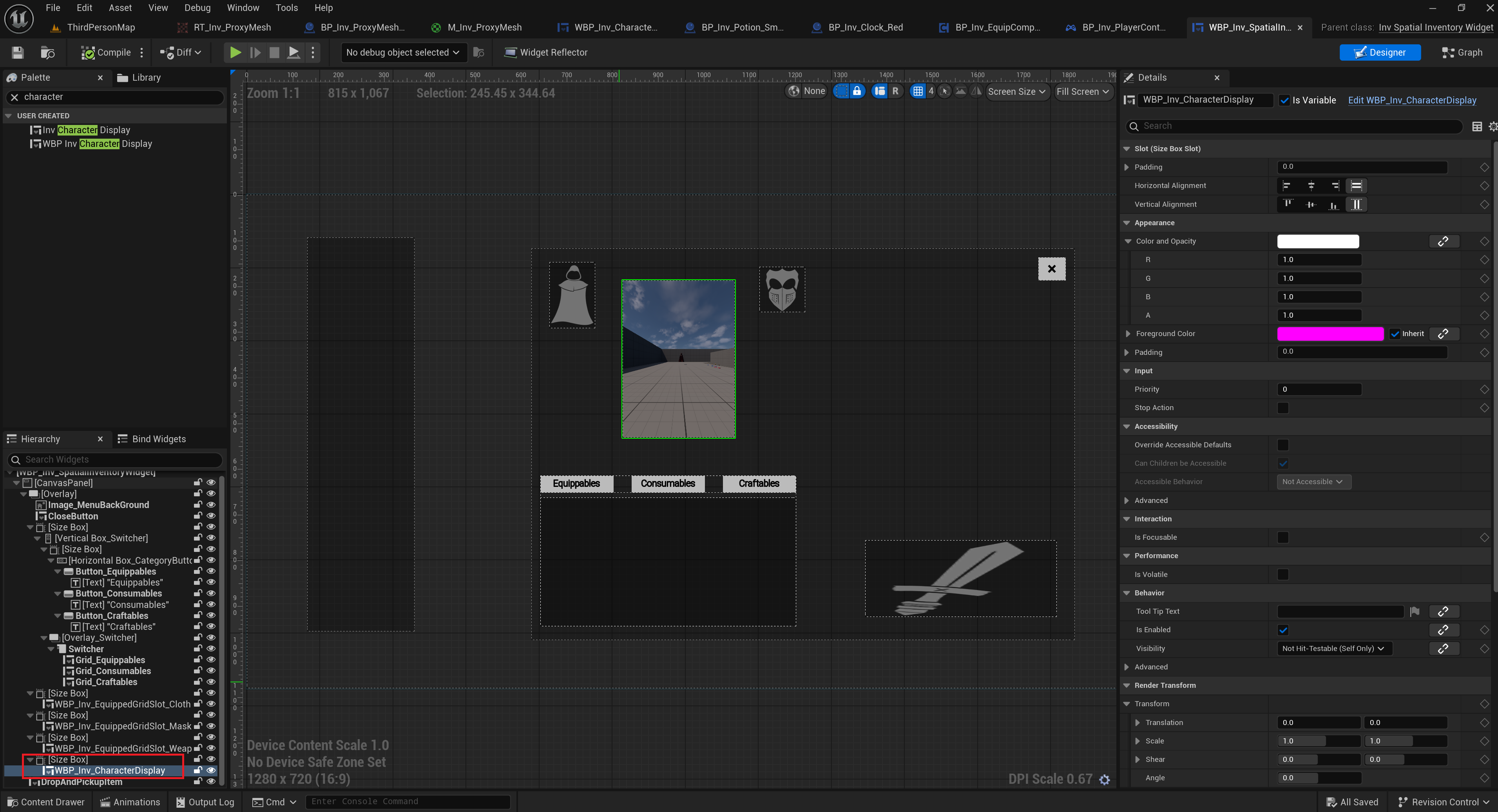Screen dimensions: 1498x812
Task: Click the Save asset icon
Action: click(18, 52)
